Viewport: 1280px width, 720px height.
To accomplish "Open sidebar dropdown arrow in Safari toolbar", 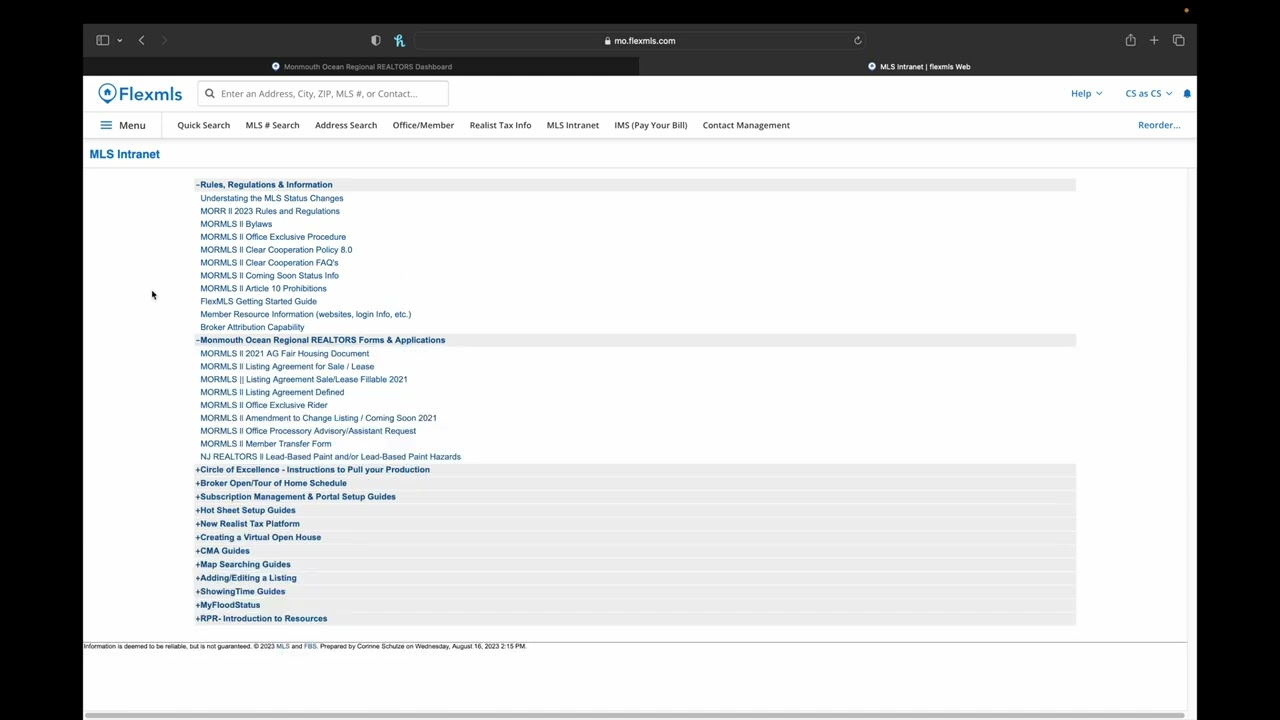I will [x=119, y=40].
